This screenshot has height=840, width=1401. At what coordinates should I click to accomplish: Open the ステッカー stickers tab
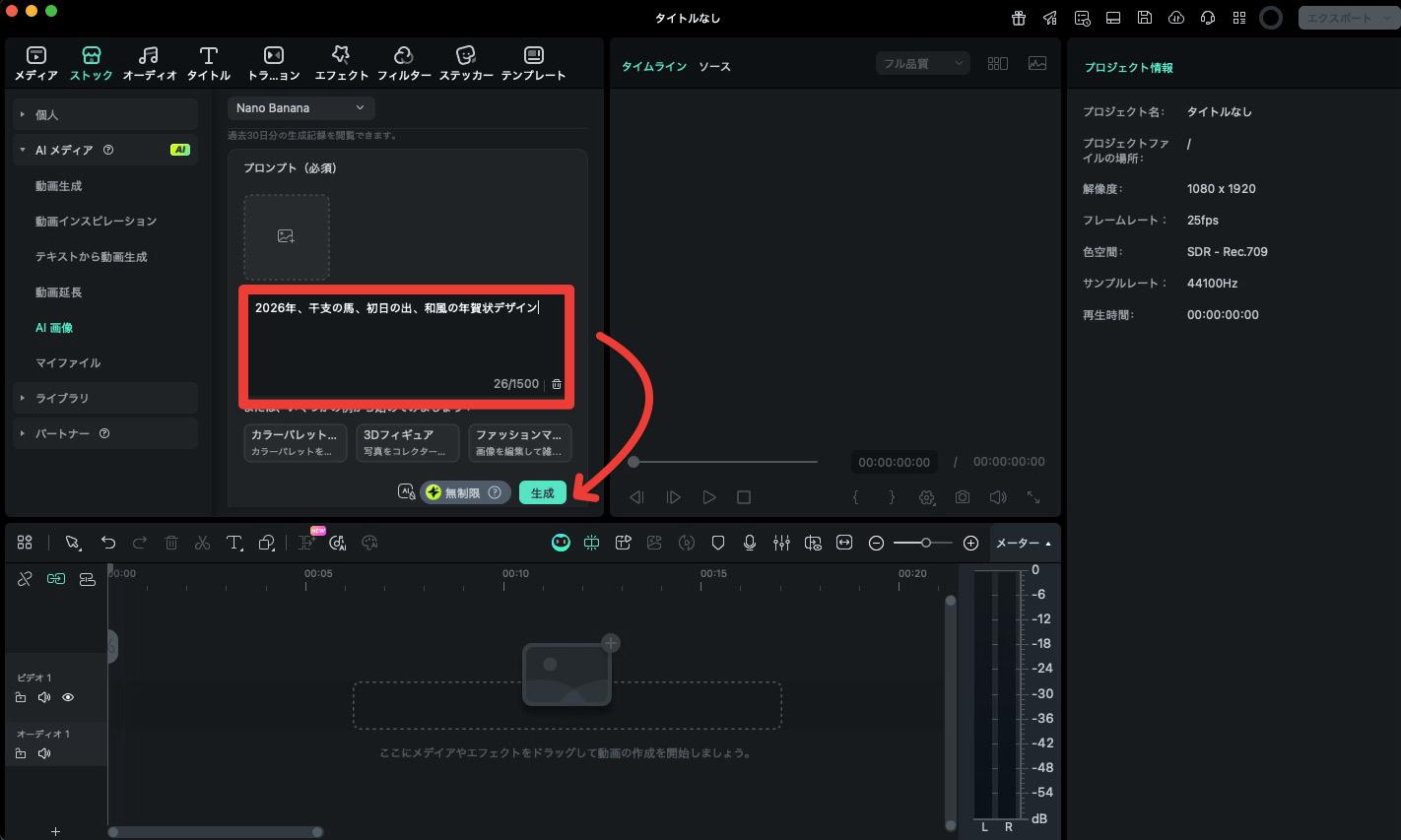tap(466, 63)
